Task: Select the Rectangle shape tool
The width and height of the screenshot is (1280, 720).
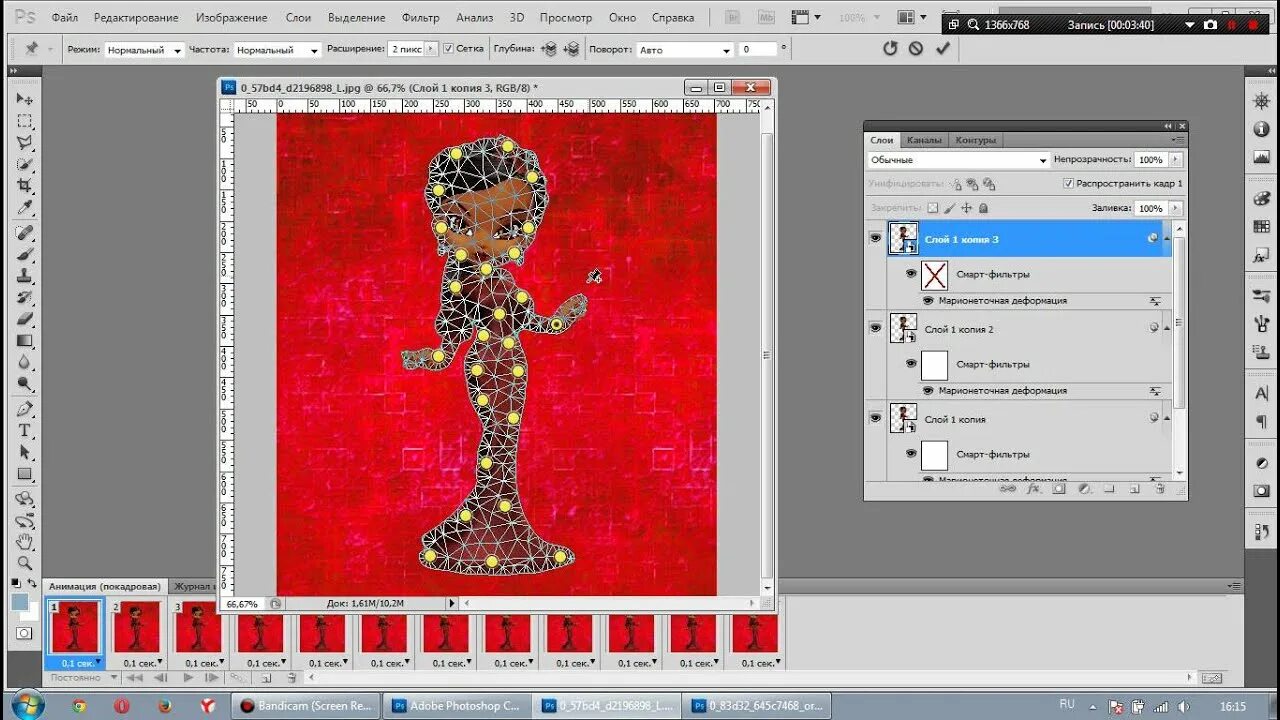Action: click(x=25, y=475)
